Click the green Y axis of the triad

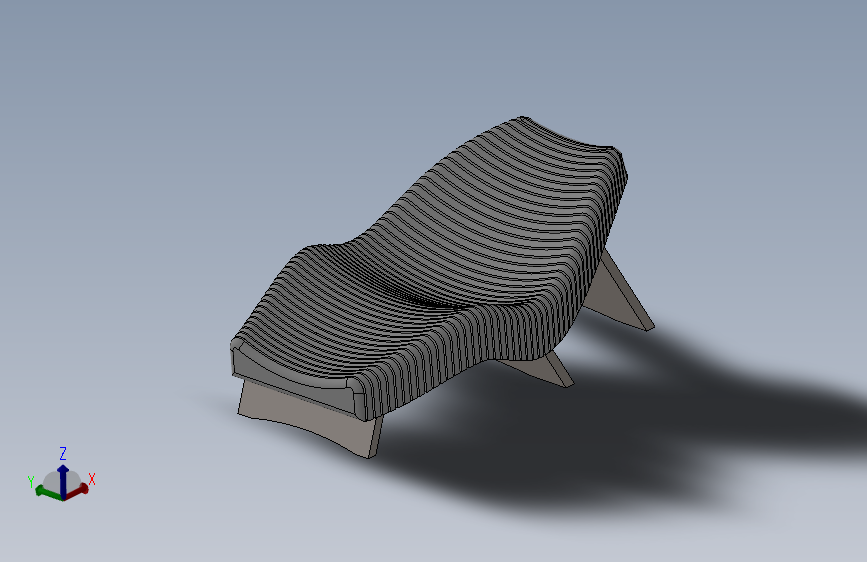point(48,492)
